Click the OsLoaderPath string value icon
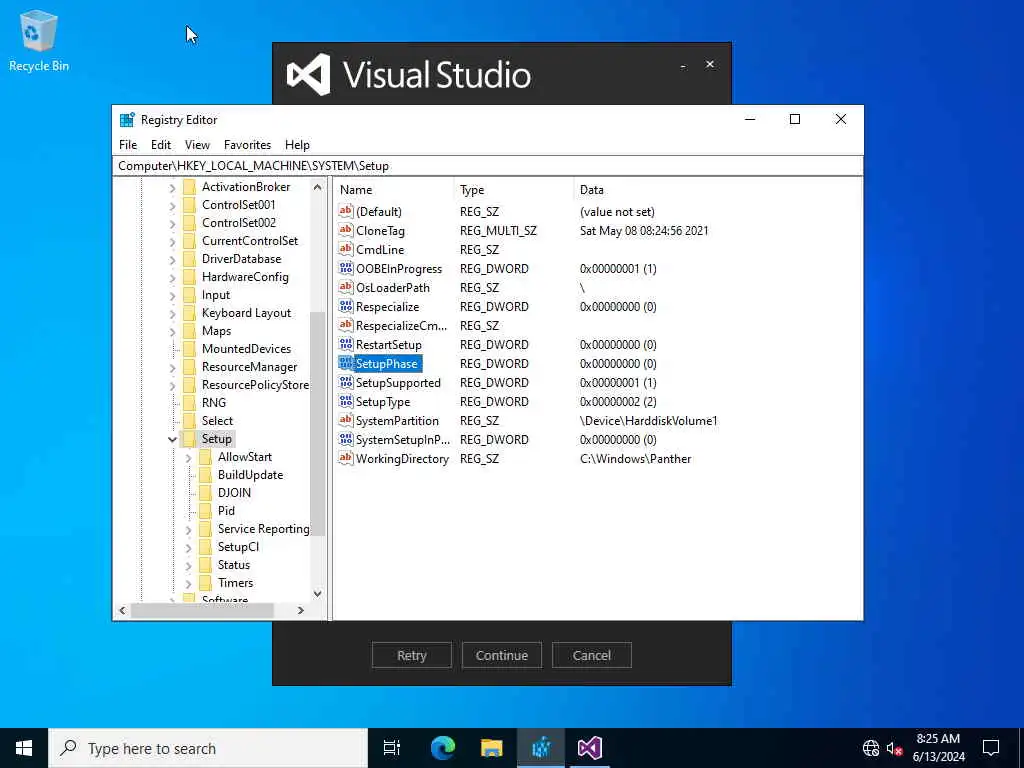Image resolution: width=1024 pixels, height=768 pixels. pos(345,287)
